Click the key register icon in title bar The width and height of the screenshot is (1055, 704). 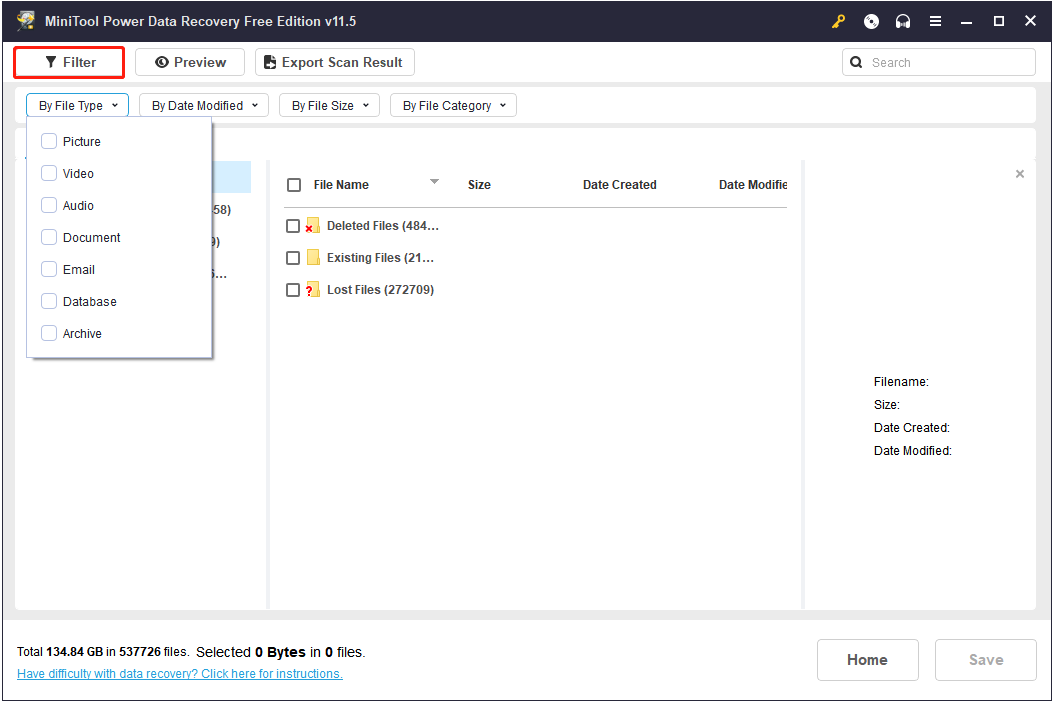[x=838, y=22]
